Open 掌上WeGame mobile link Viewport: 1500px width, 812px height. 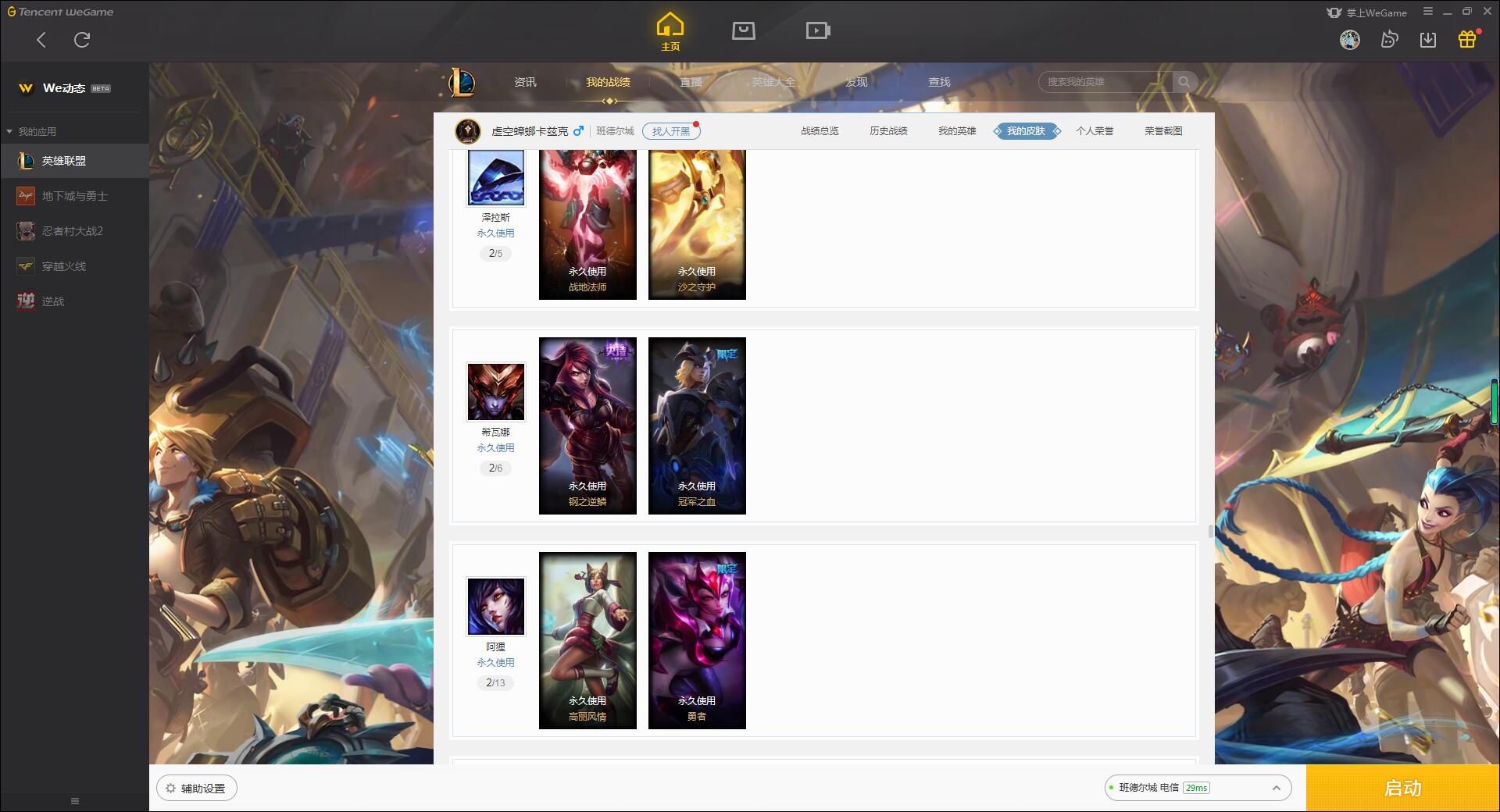[1366, 12]
